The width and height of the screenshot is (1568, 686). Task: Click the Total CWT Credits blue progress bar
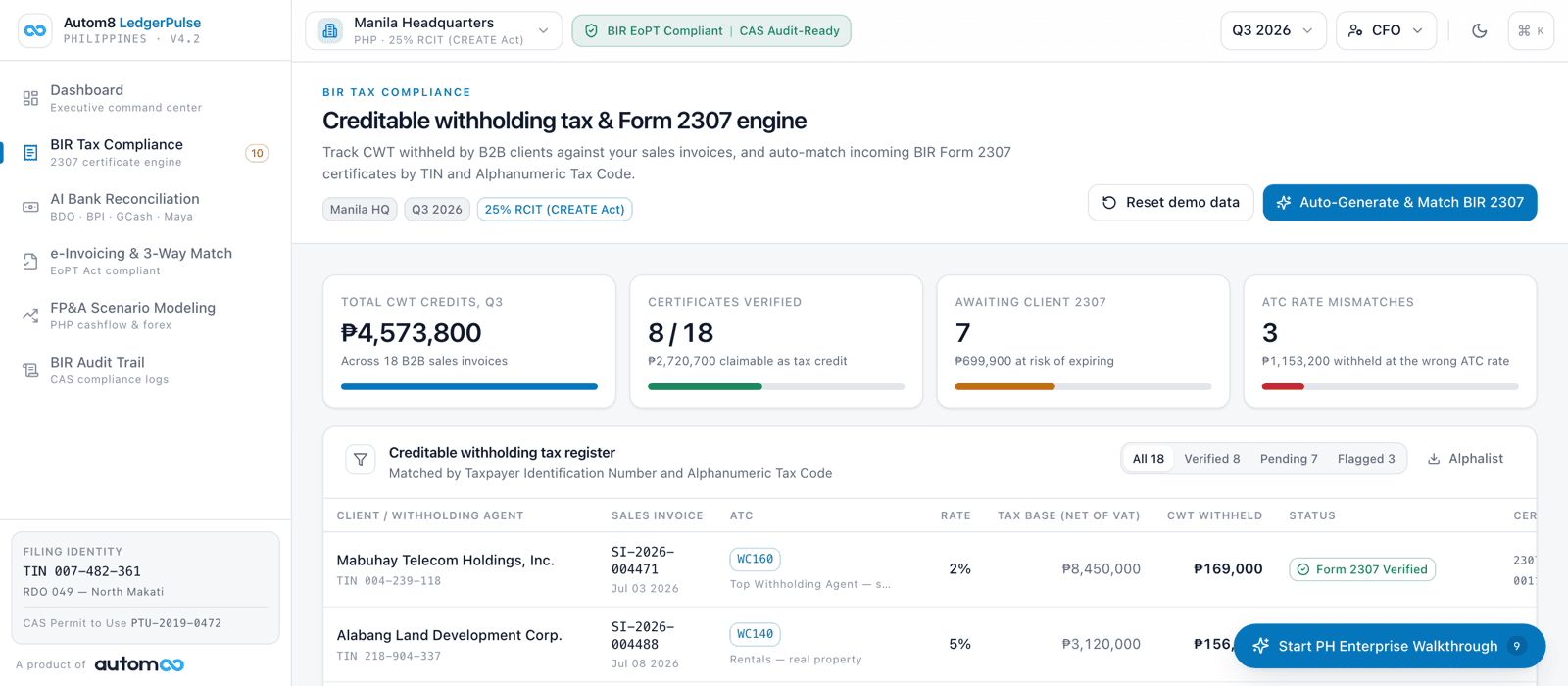click(469, 387)
